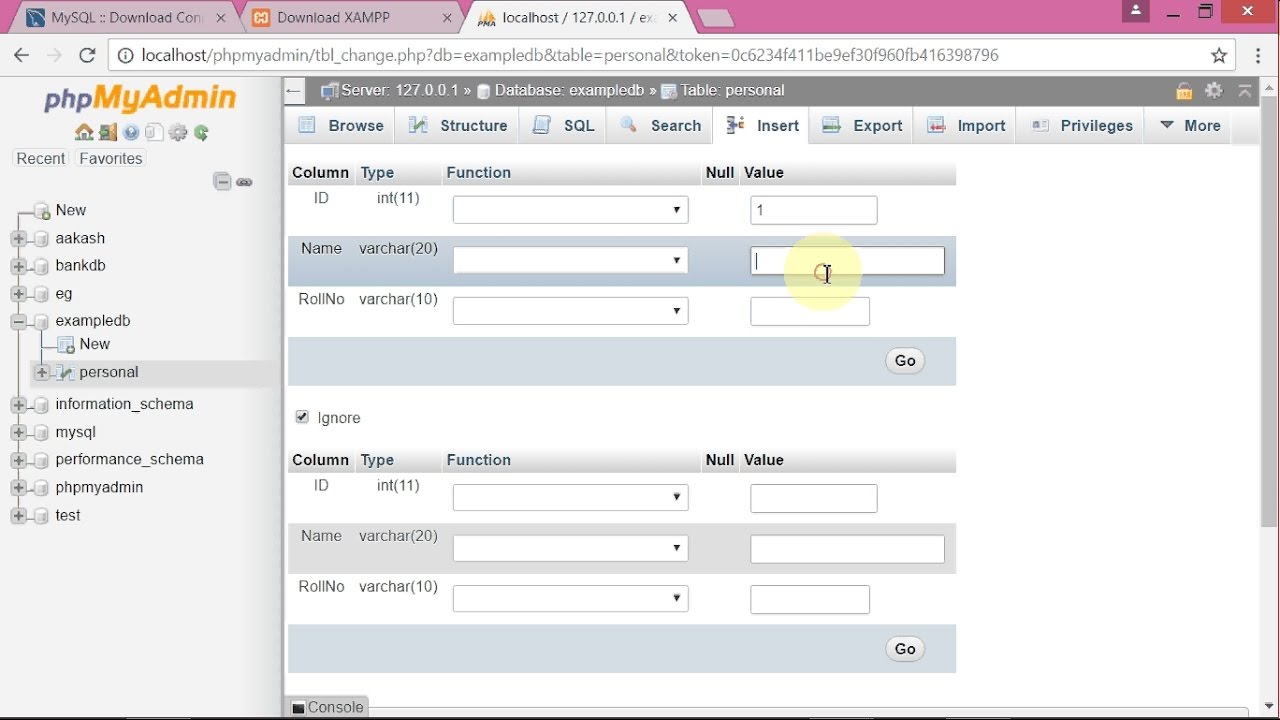This screenshot has width=1280, height=720.
Task: Click top-level New database item
Action: 71,210
